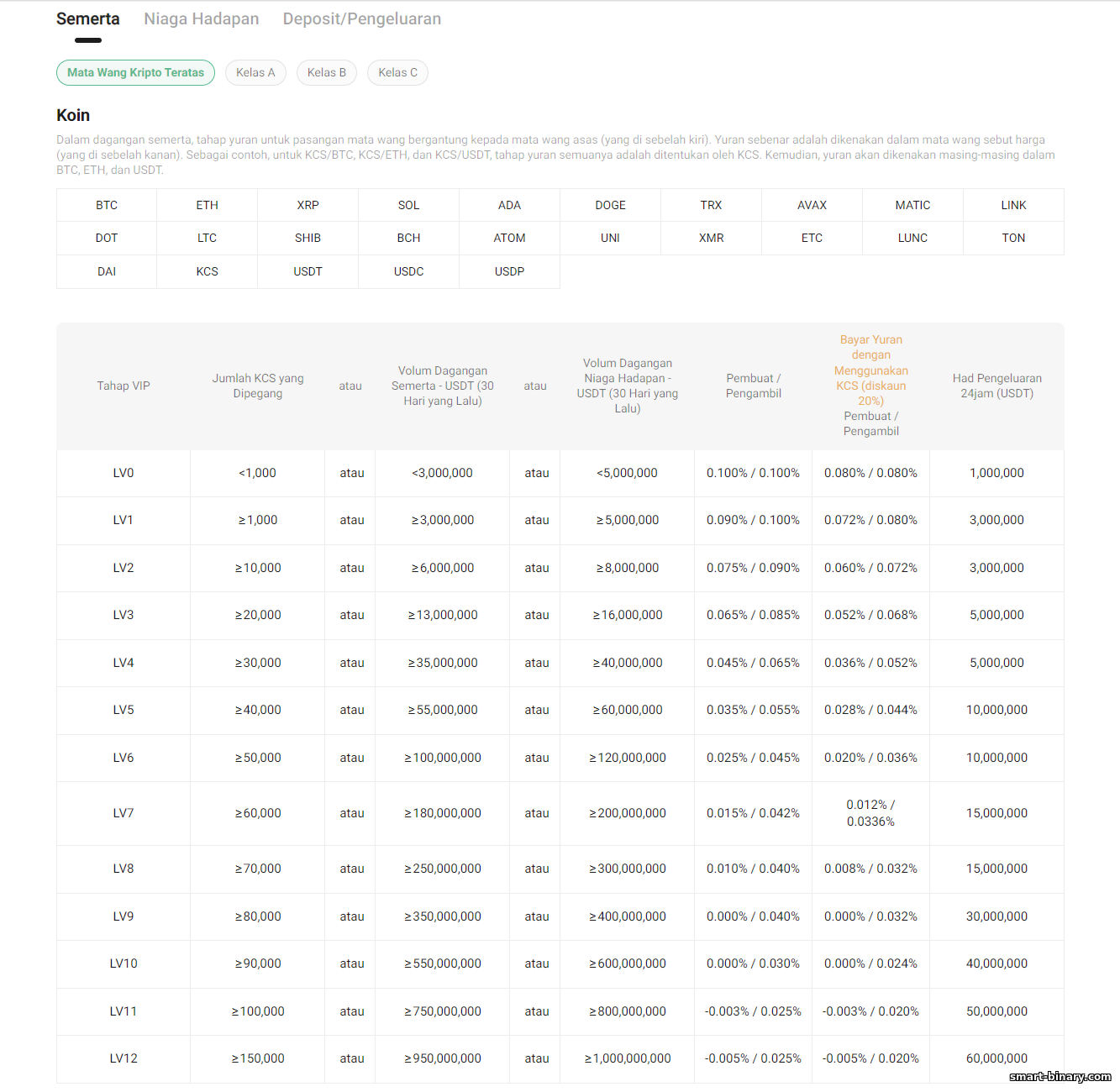Click the 0.100% / 0.100% fee cell
This screenshot has width=1120, height=1092.
coord(754,474)
